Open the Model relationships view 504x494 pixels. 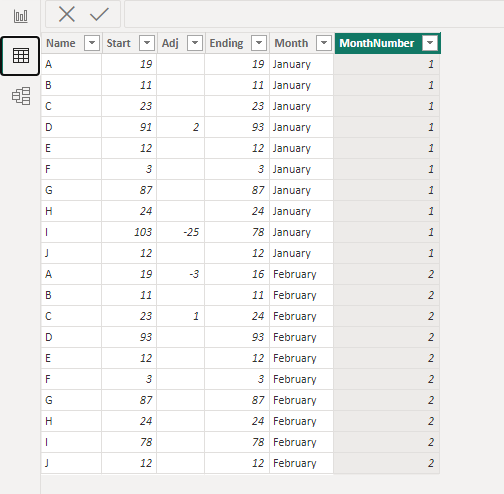21,96
